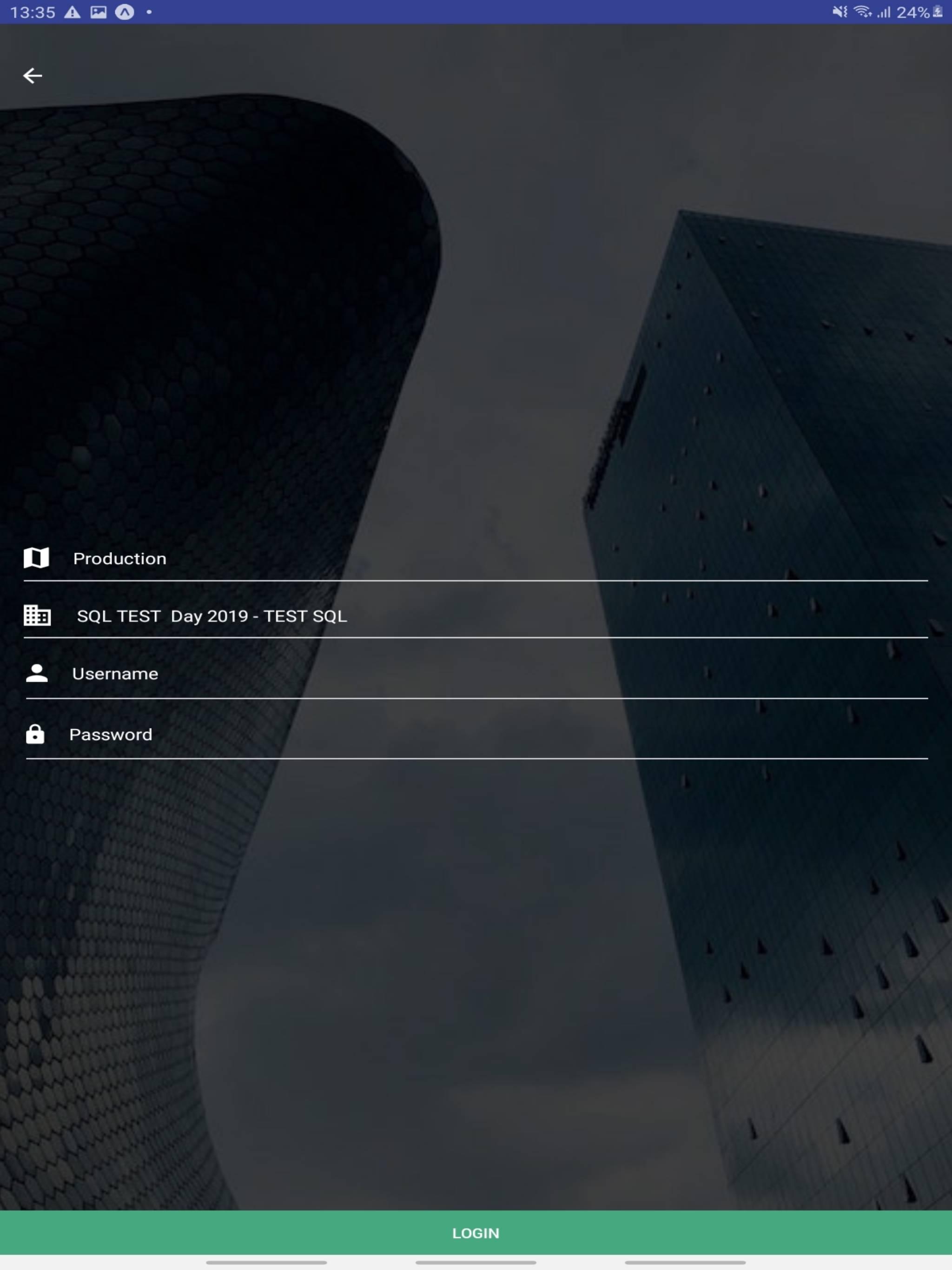Image resolution: width=952 pixels, height=1270 pixels.
Task: Click the padlock icon beside Password
Action: pos(35,734)
